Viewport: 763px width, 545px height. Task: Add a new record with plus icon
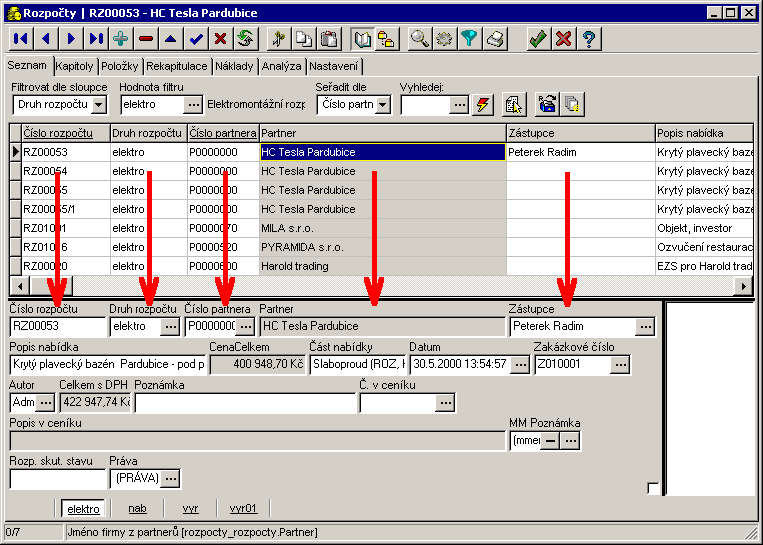point(121,39)
